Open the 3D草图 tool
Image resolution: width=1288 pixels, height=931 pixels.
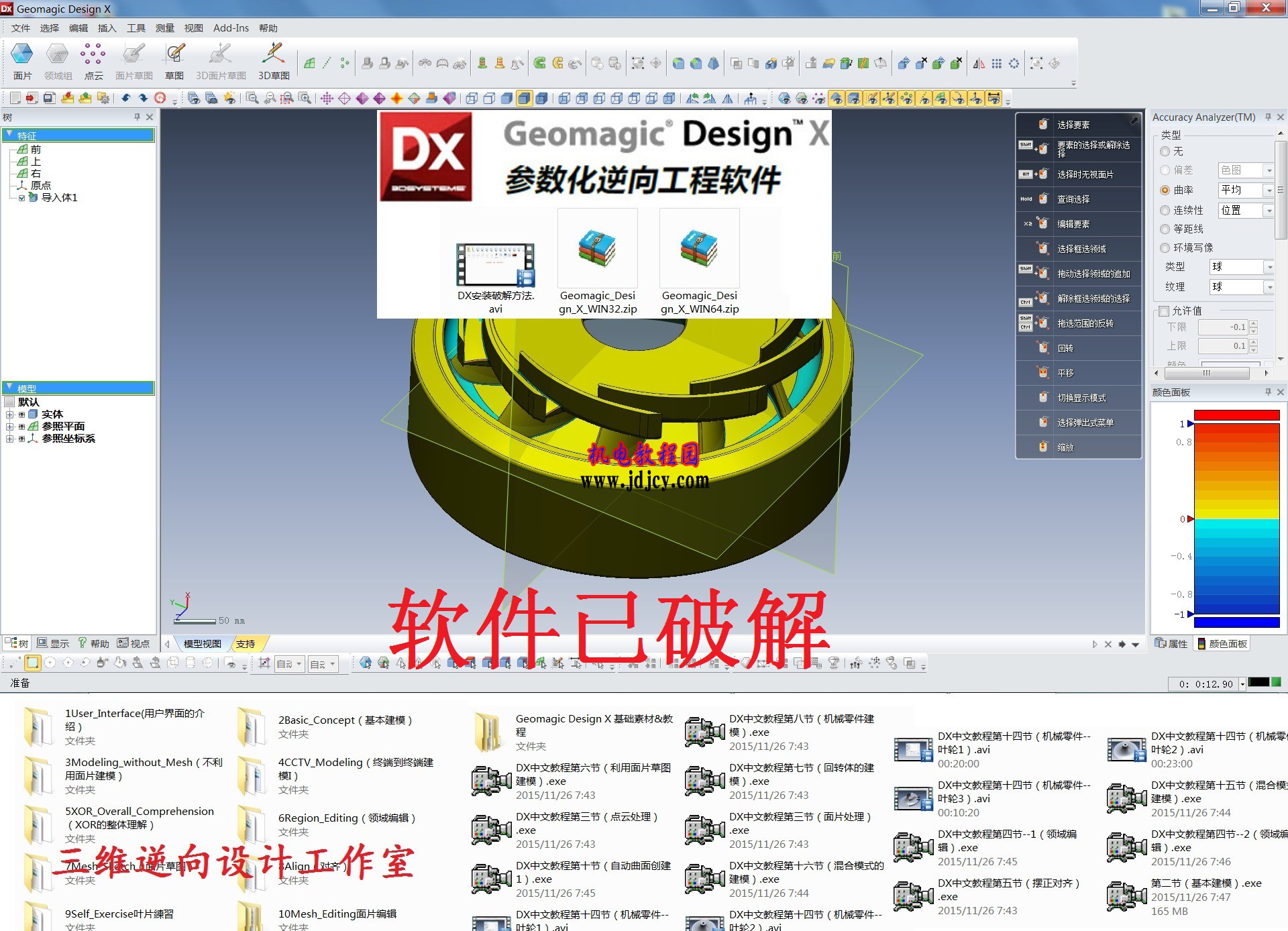tap(274, 61)
